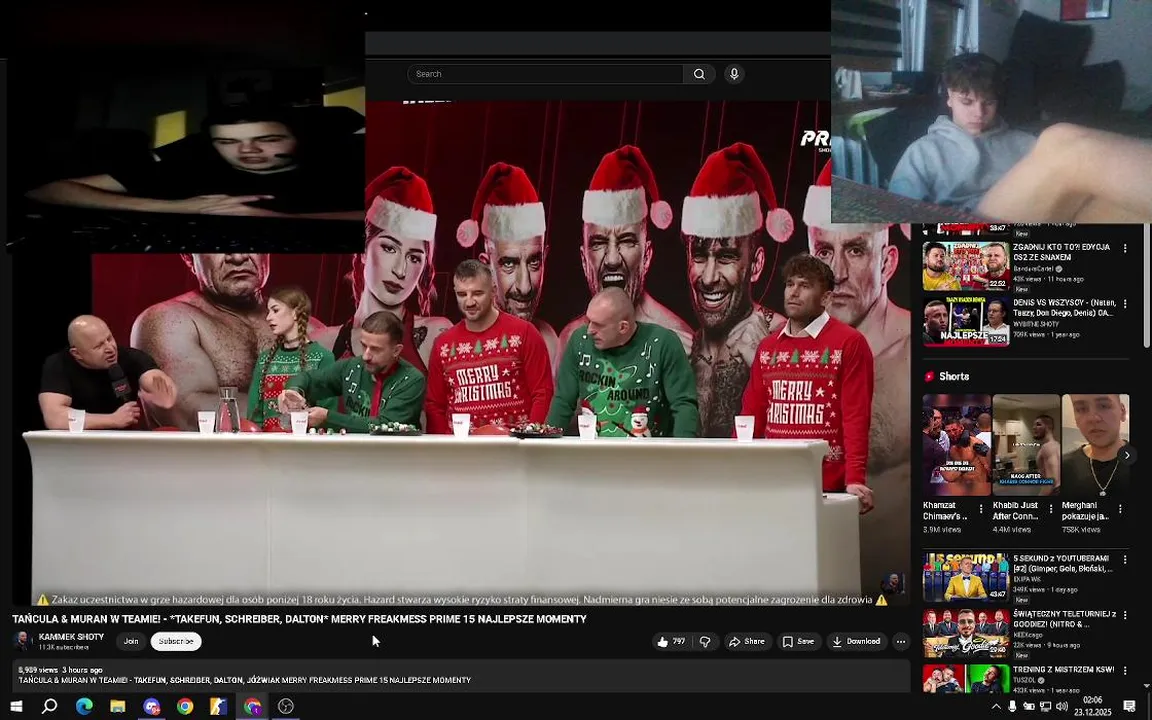
Task: Click the tray microphone icon
Action: pyautogui.click(x=1012, y=707)
